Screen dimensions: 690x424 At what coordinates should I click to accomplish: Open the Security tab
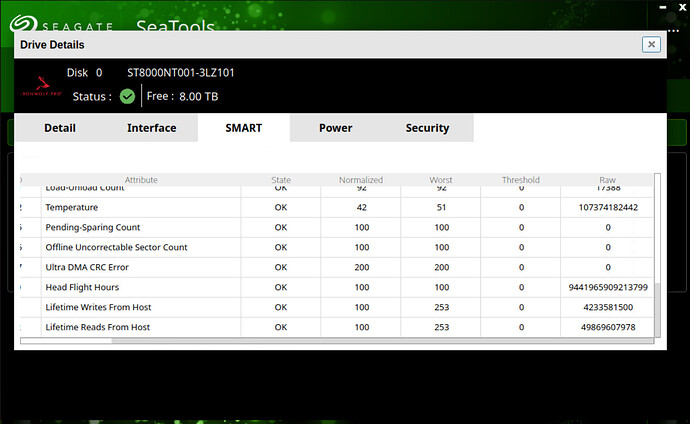pos(427,128)
